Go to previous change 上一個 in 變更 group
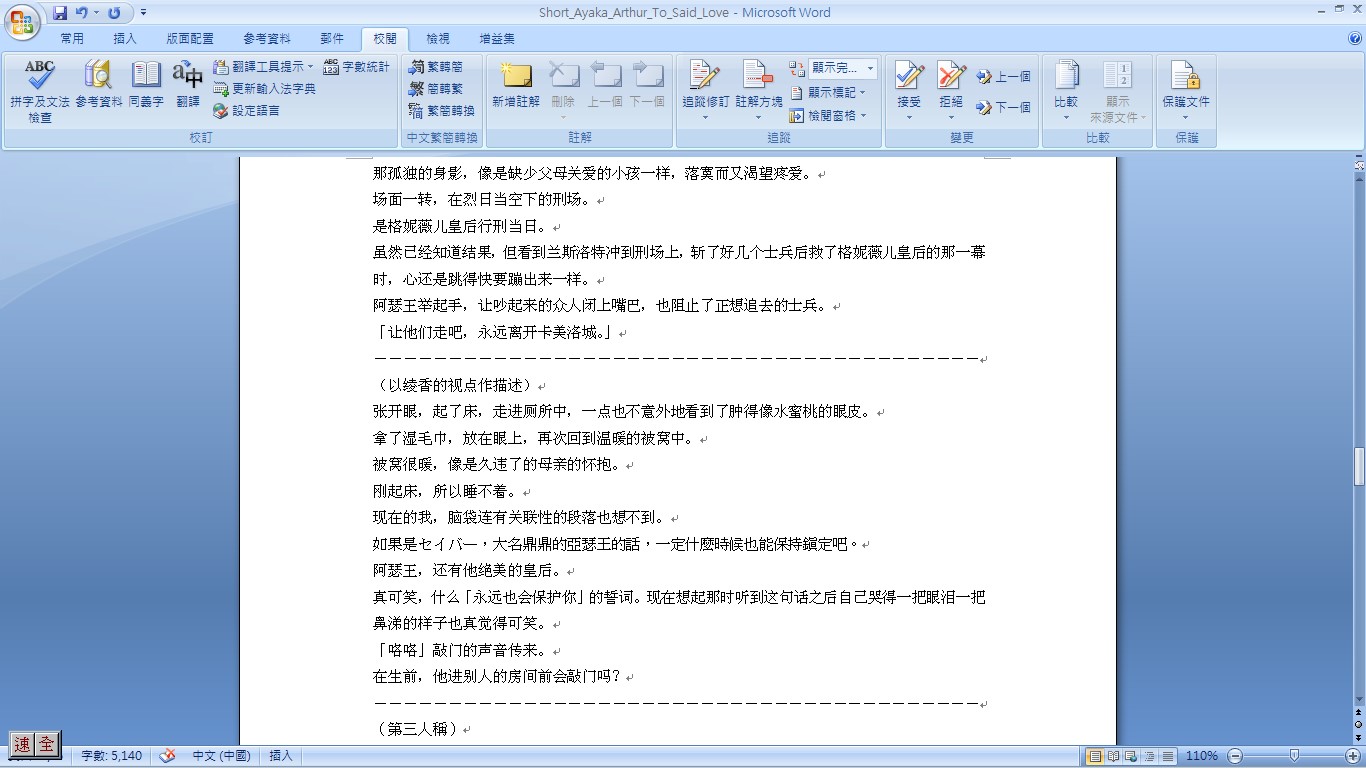The height and width of the screenshot is (768, 1366). 1003,77
